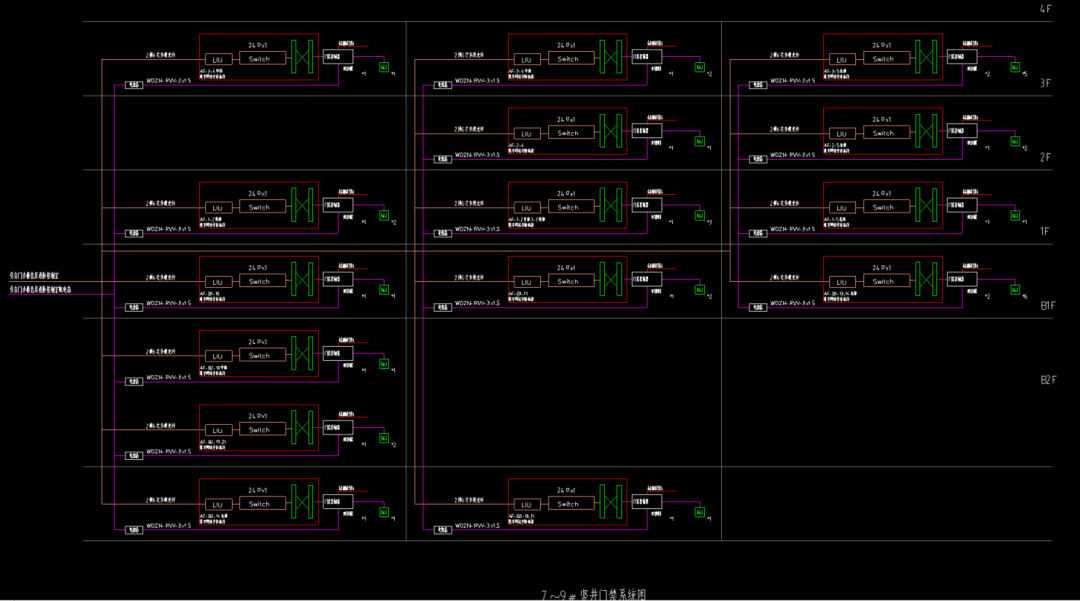Click the Switch box in left column bottom row
Screen dimensions: 1080x601
pyautogui.click(x=259, y=504)
